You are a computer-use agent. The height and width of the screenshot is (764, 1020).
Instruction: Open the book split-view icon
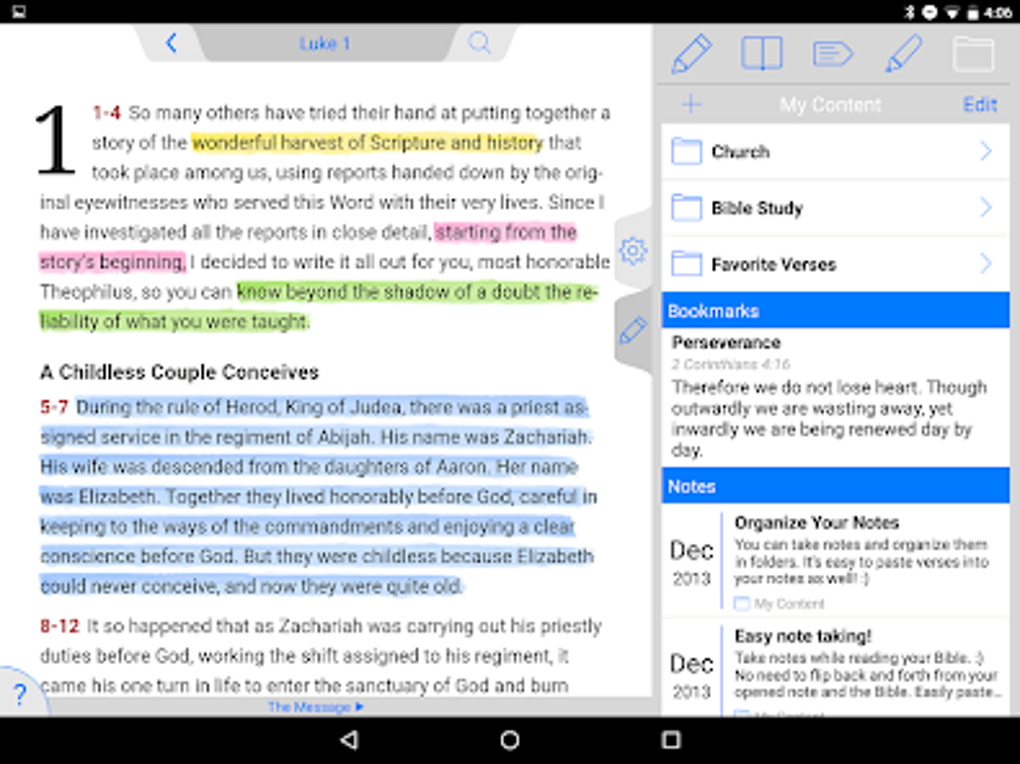click(761, 53)
